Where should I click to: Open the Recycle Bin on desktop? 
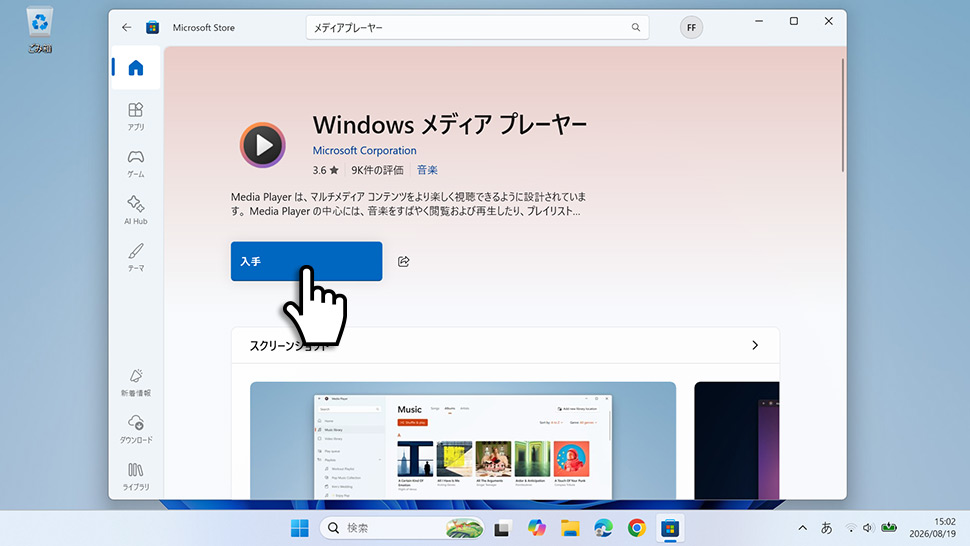pyautogui.click(x=40, y=30)
